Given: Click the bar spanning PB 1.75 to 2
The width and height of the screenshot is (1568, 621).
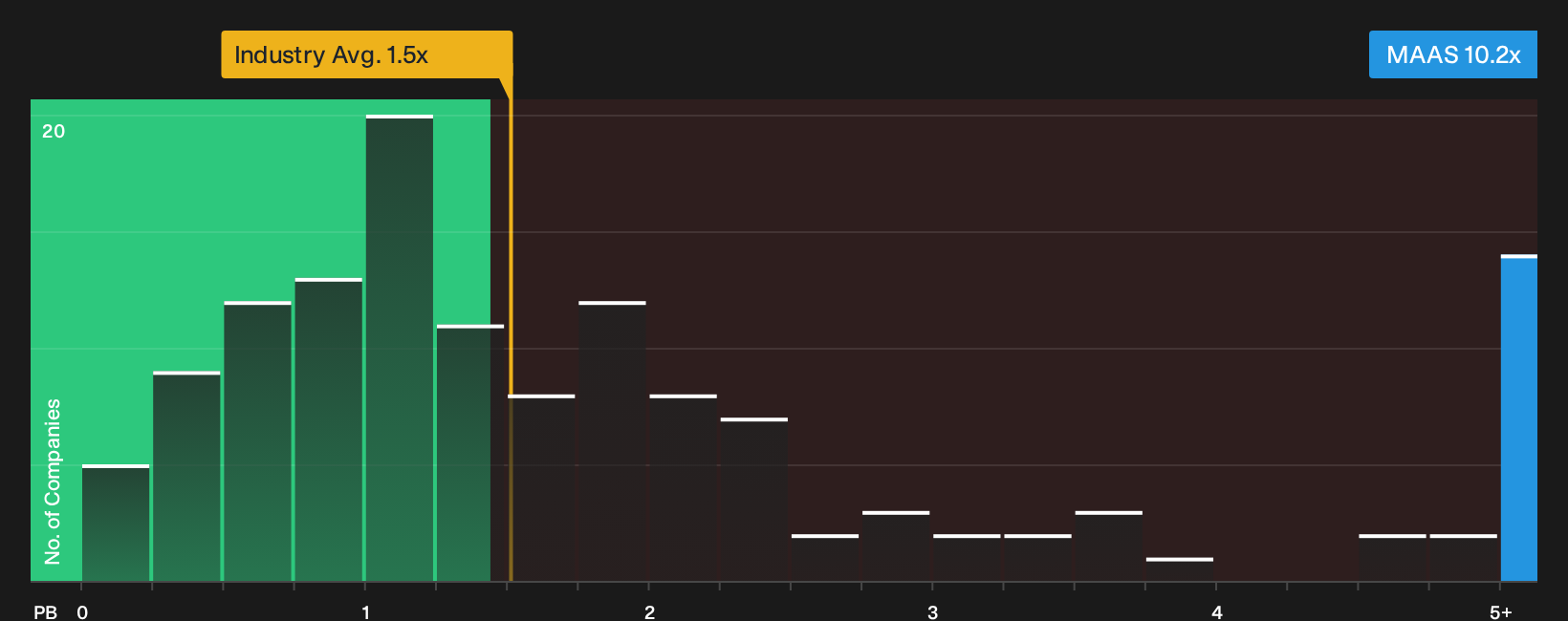Looking at the screenshot, I should tap(612, 441).
